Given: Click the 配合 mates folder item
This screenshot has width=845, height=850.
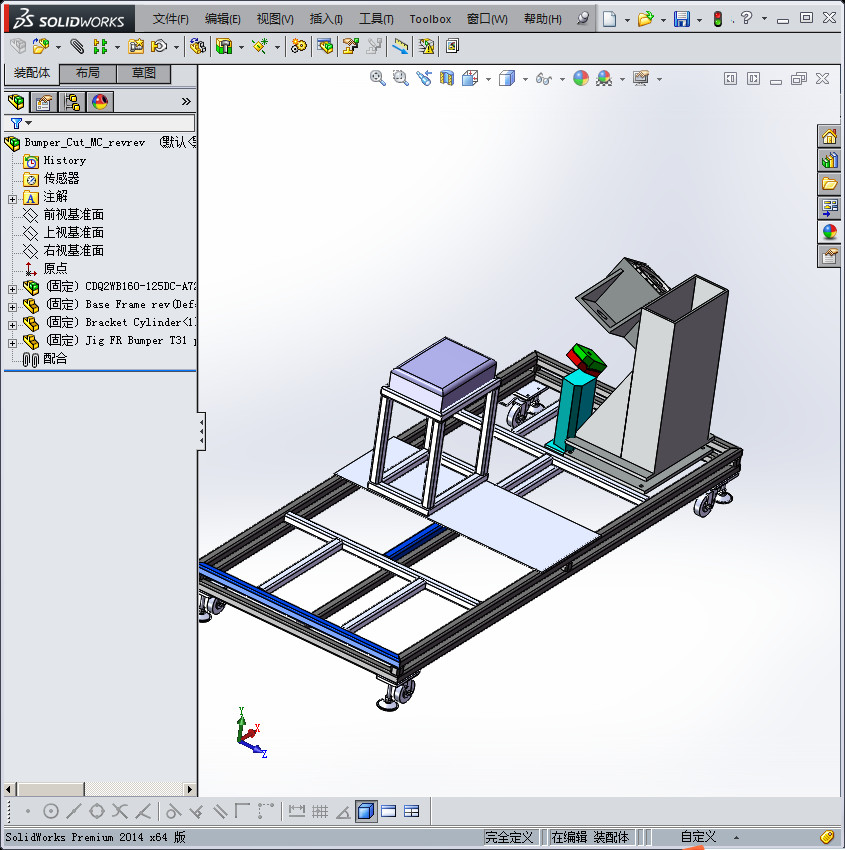Looking at the screenshot, I should coord(55,358).
